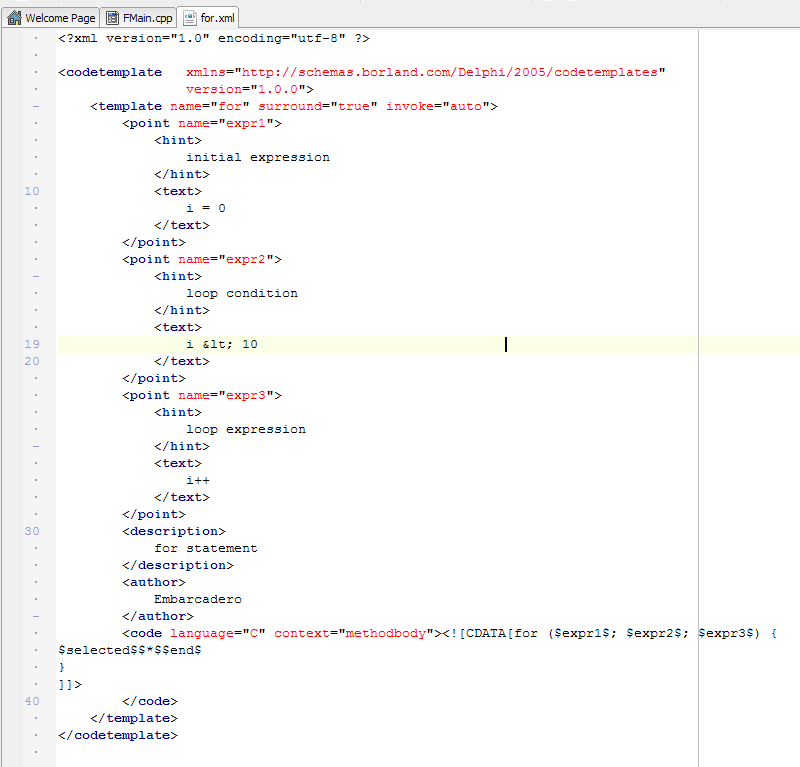This screenshot has width=800, height=767.
Task: Select the for.xml tab label
Action: click(x=217, y=18)
